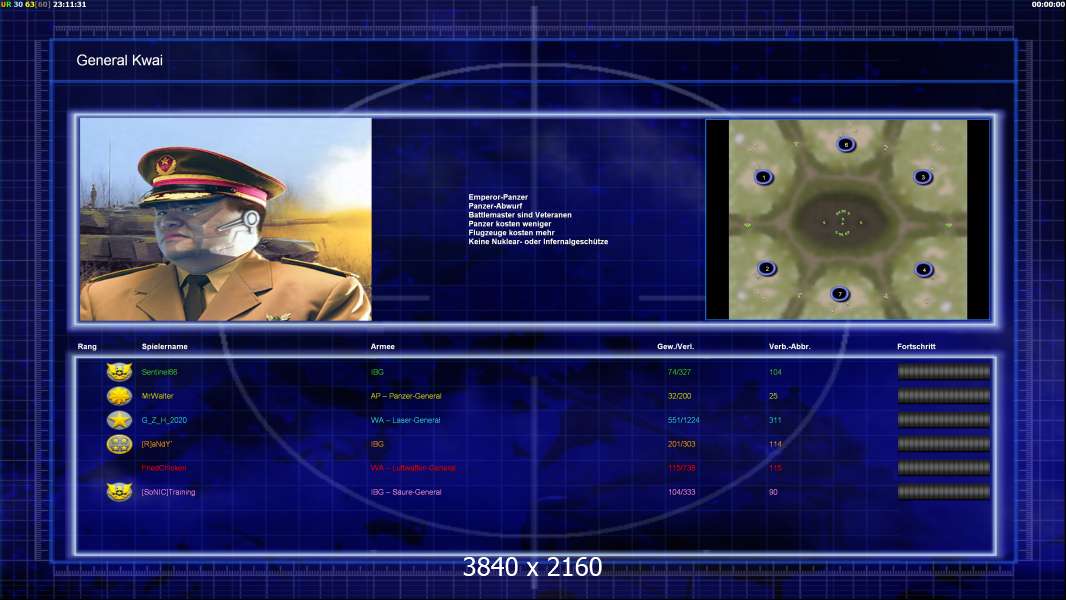Select start position 3 on the map
1066x600 pixels.
[x=923, y=177]
